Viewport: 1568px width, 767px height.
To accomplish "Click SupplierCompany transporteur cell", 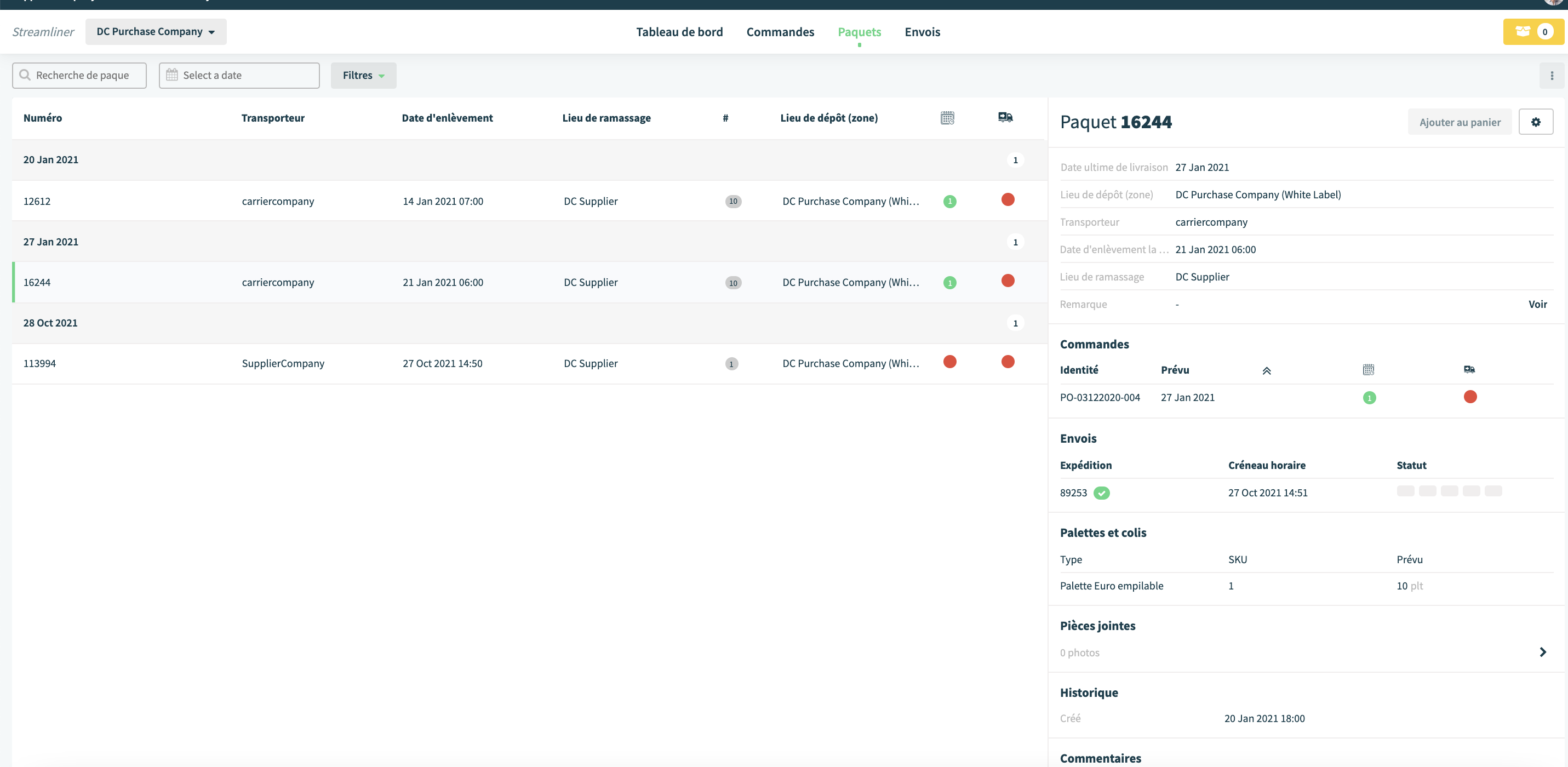I will click(283, 363).
